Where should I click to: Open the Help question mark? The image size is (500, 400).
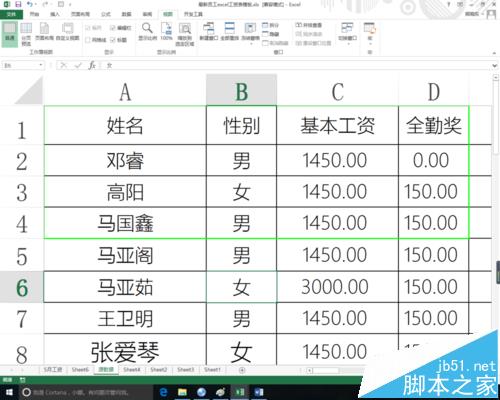[449, 4]
